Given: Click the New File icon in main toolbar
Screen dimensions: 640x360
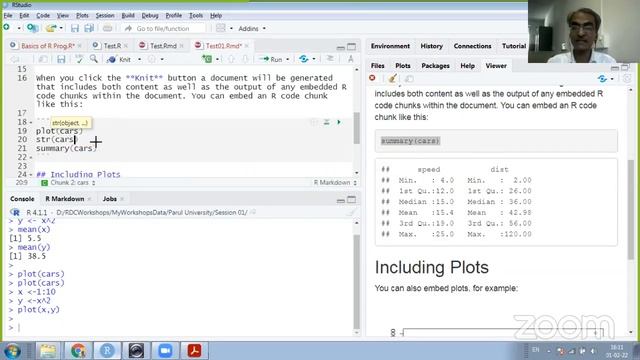Looking at the screenshot, I should click(x=7, y=28).
